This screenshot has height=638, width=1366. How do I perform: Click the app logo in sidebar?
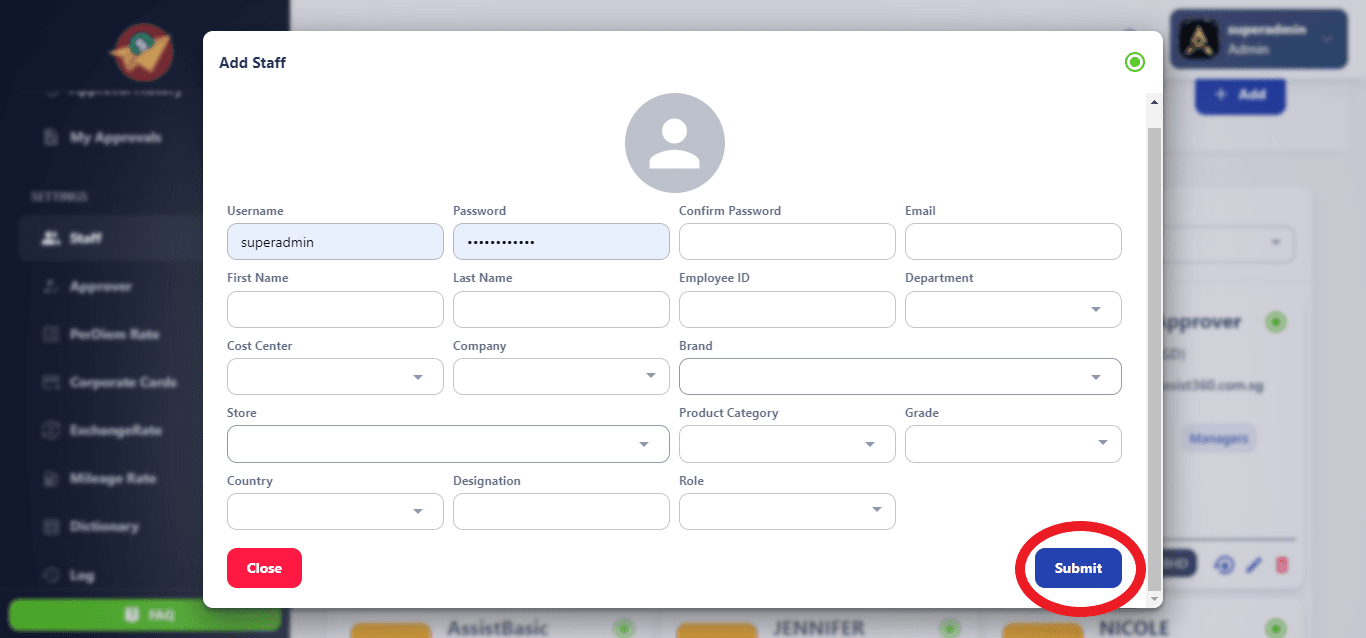click(141, 52)
